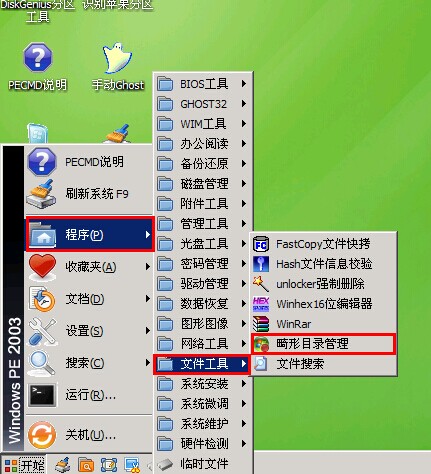Select 畸形目录管理 menu entry
This screenshot has width=431, height=474.
point(323,344)
